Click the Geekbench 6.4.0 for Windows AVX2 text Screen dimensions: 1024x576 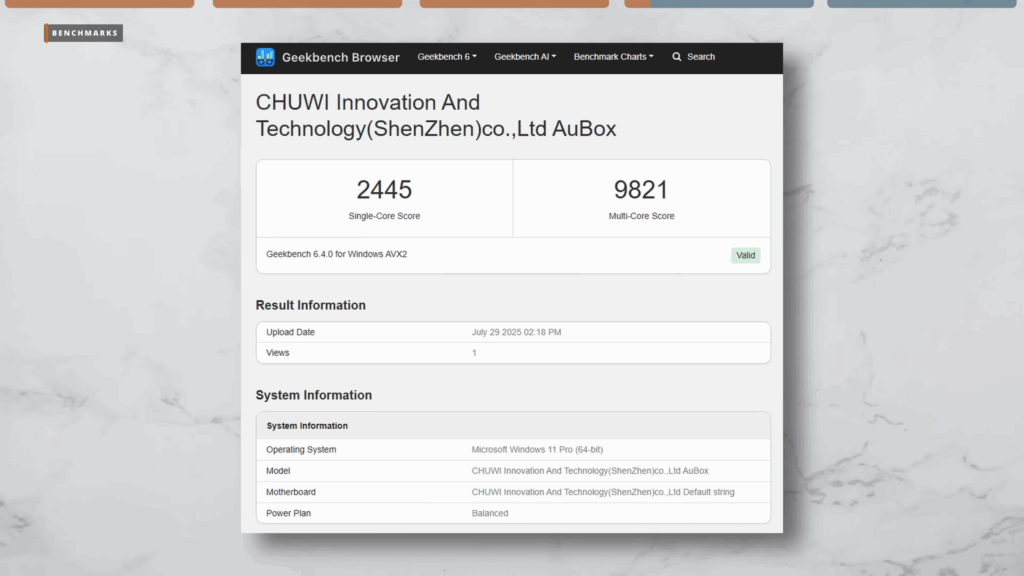pyautogui.click(x=336, y=254)
